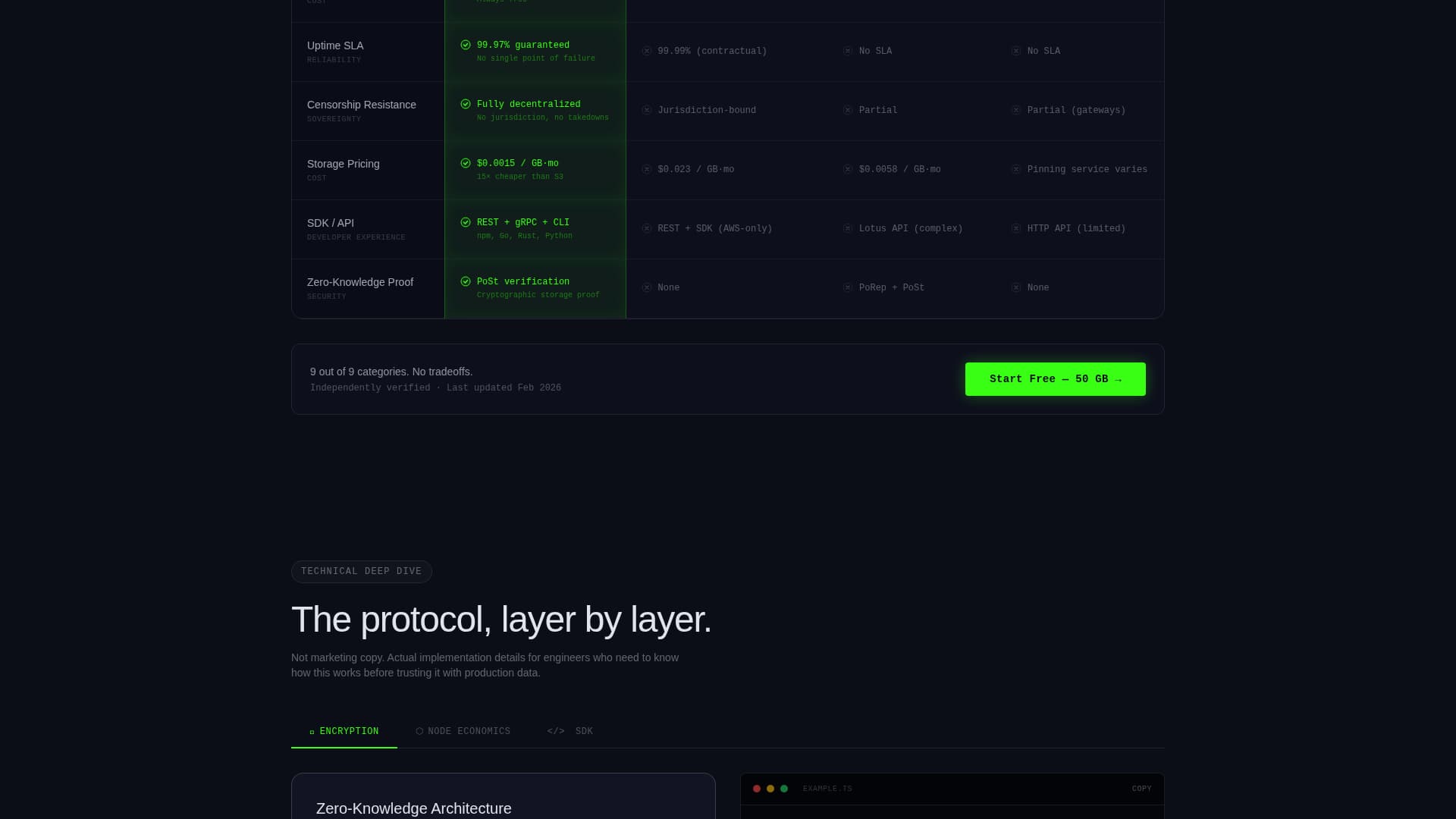
Task: Click check icon beside REST + gRPC + CLI
Action: (466, 222)
